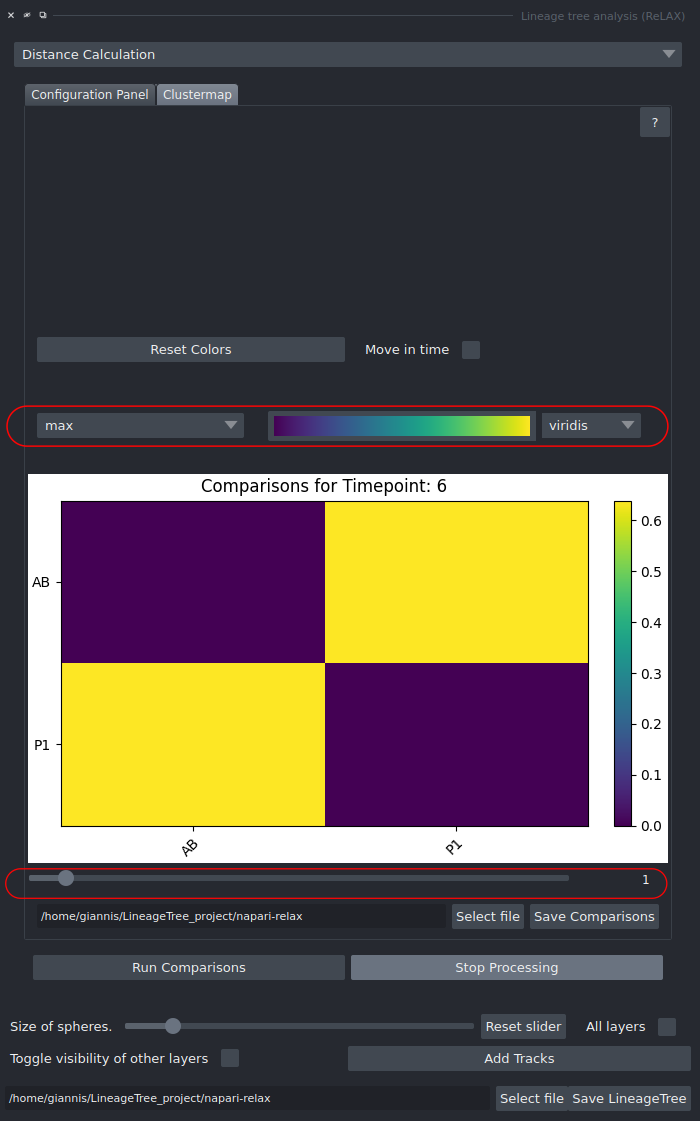Screen dimensions: 700x1121
Task: Click Select file next to Save Comparisons
Action: [x=488, y=917]
